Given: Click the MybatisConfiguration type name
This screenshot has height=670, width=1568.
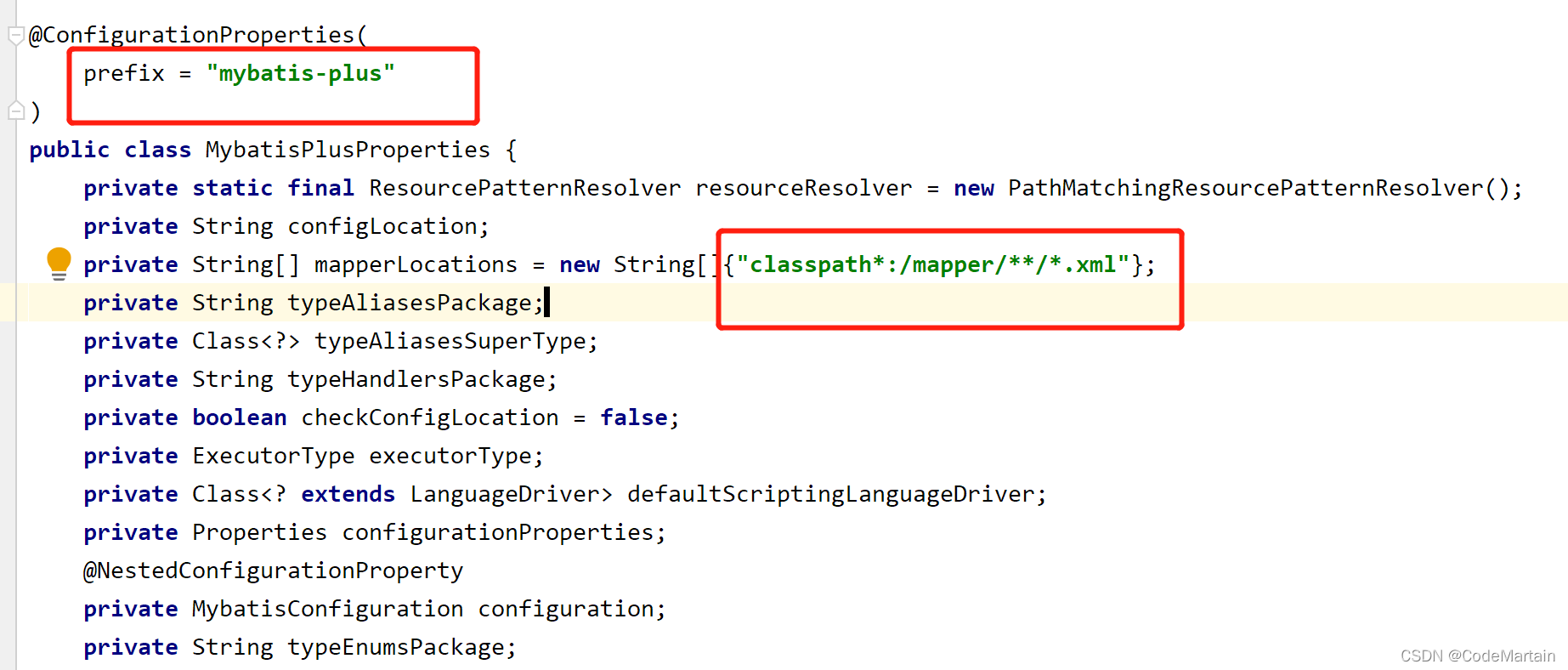Looking at the screenshot, I should pyautogui.click(x=328, y=609).
